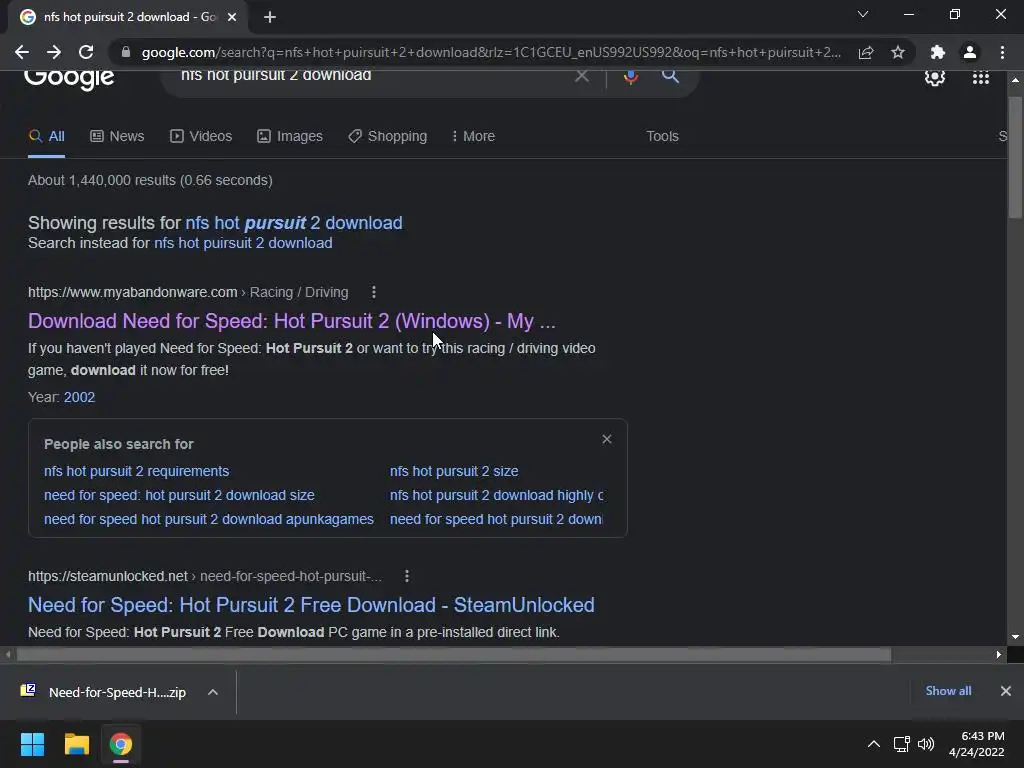Click the Year 2002 link

(79, 397)
